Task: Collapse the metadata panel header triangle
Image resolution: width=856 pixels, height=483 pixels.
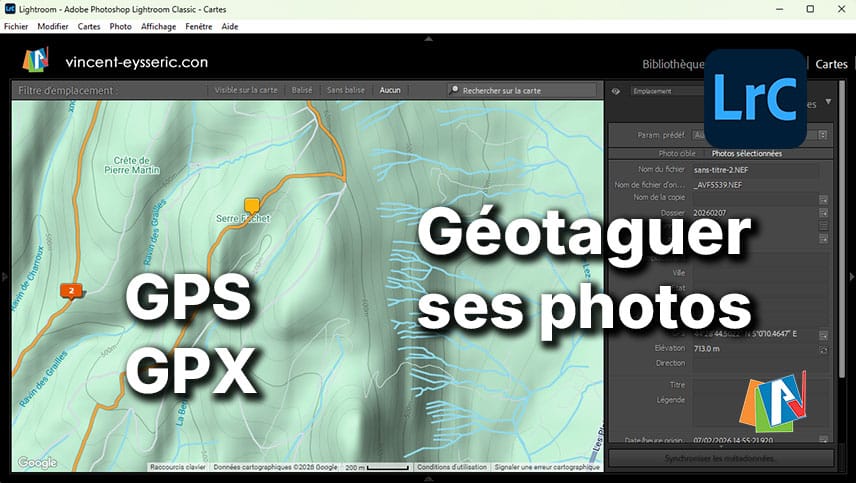Action: pyautogui.click(x=828, y=102)
